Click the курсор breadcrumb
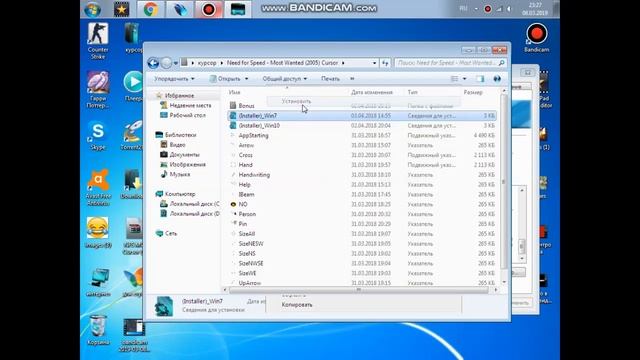 pyautogui.click(x=207, y=63)
